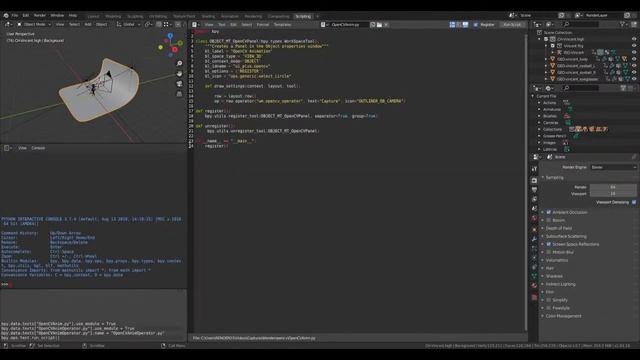The height and width of the screenshot is (360, 640).
Task: Open the viewport Object menu
Action: click(102, 24)
